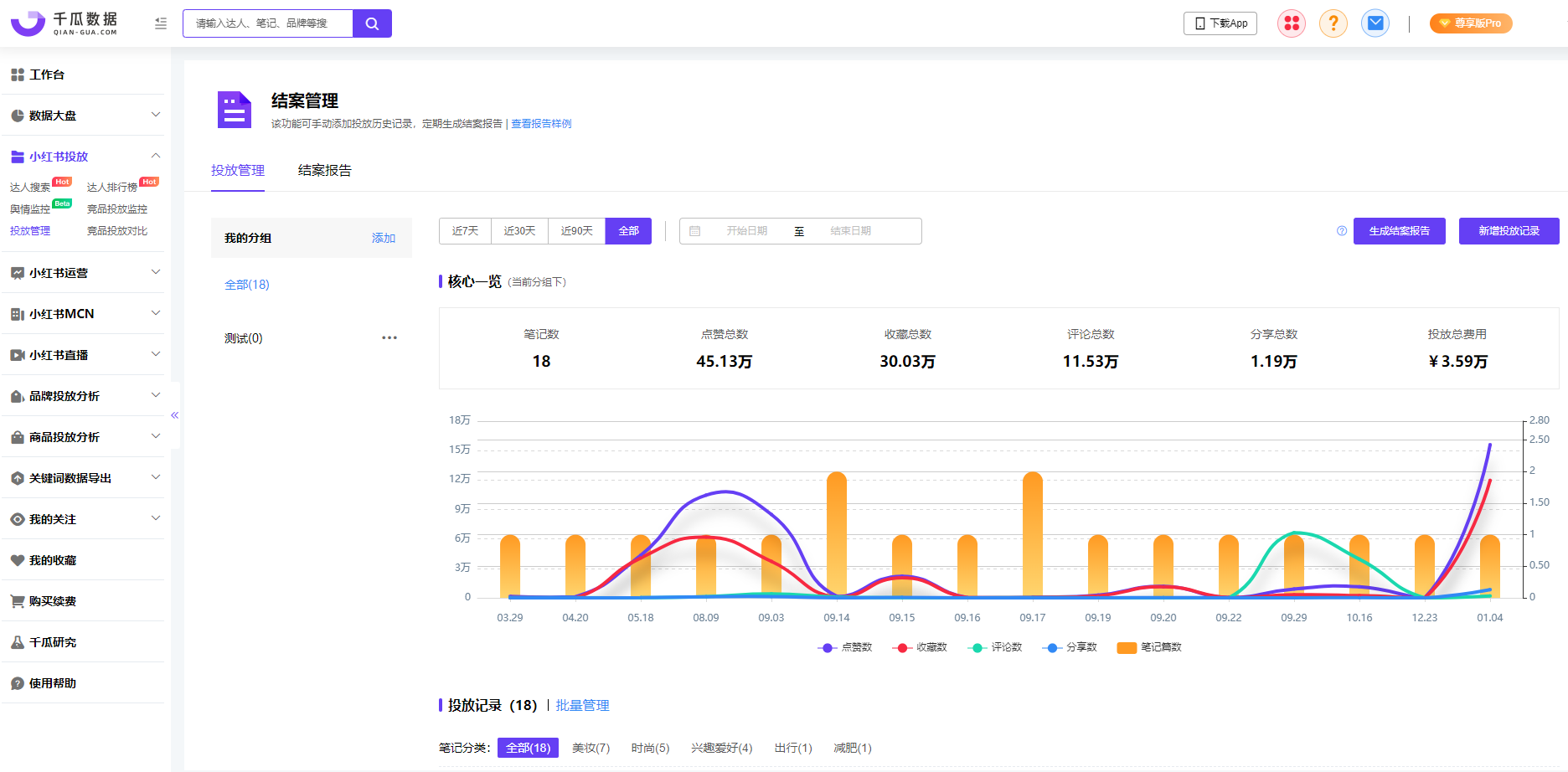Click the 结束日期 date field

point(851,231)
